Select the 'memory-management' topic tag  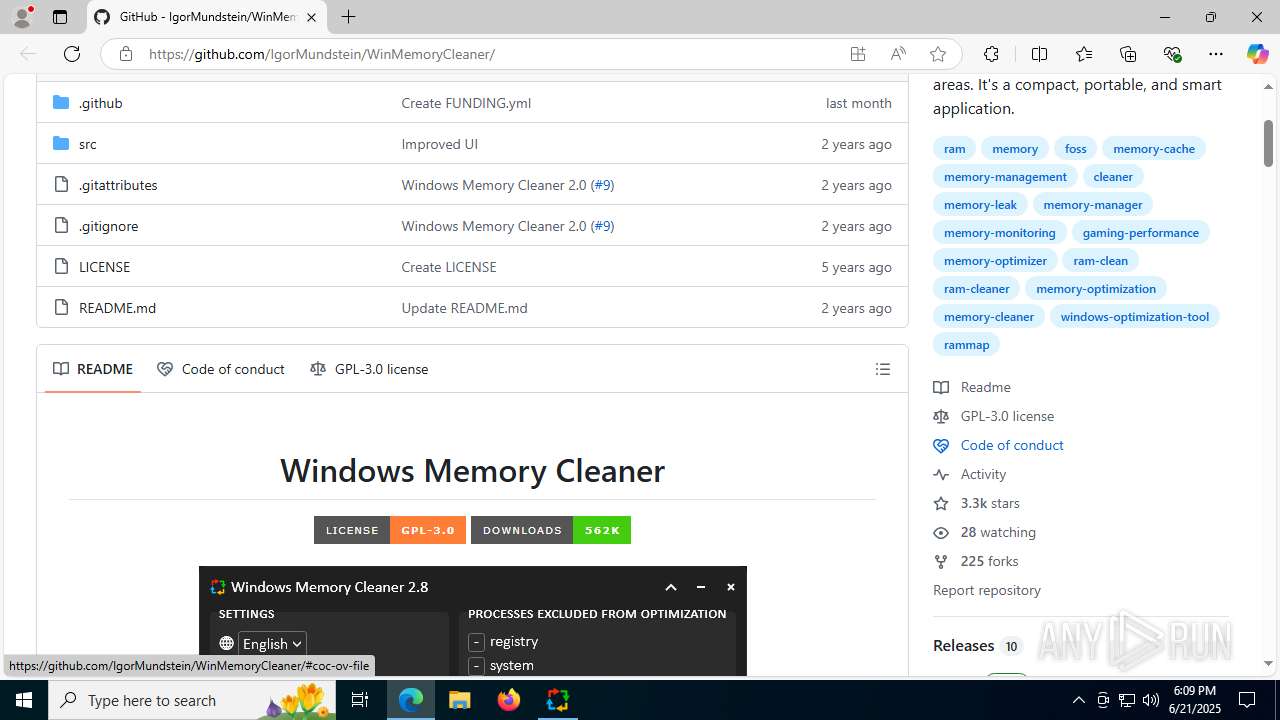pos(1005,176)
